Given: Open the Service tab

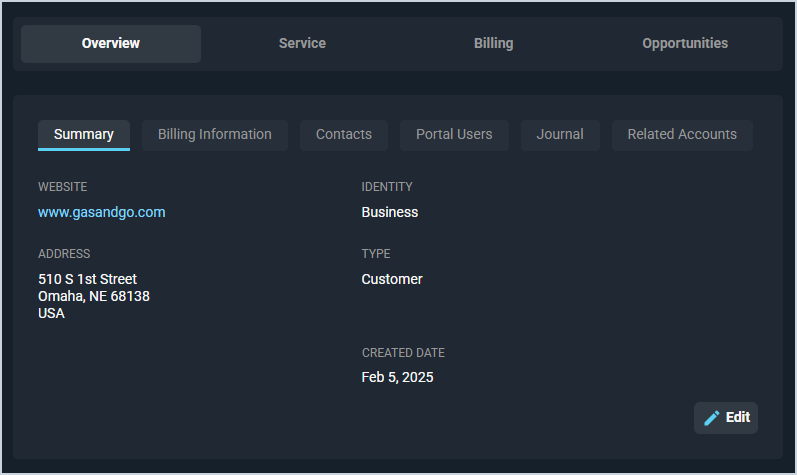Looking at the screenshot, I should click(x=302, y=44).
